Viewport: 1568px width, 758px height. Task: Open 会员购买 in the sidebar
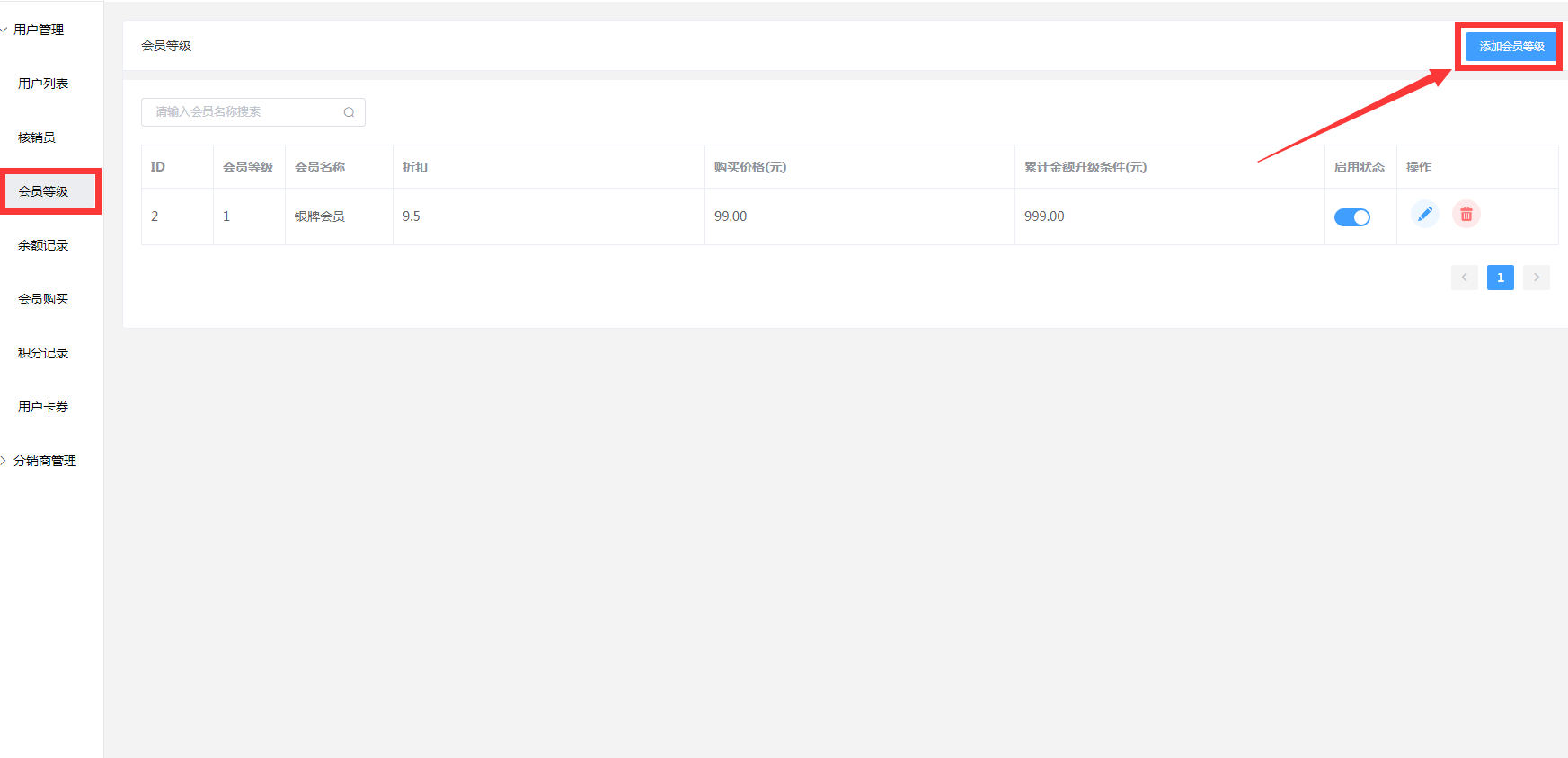coord(43,299)
